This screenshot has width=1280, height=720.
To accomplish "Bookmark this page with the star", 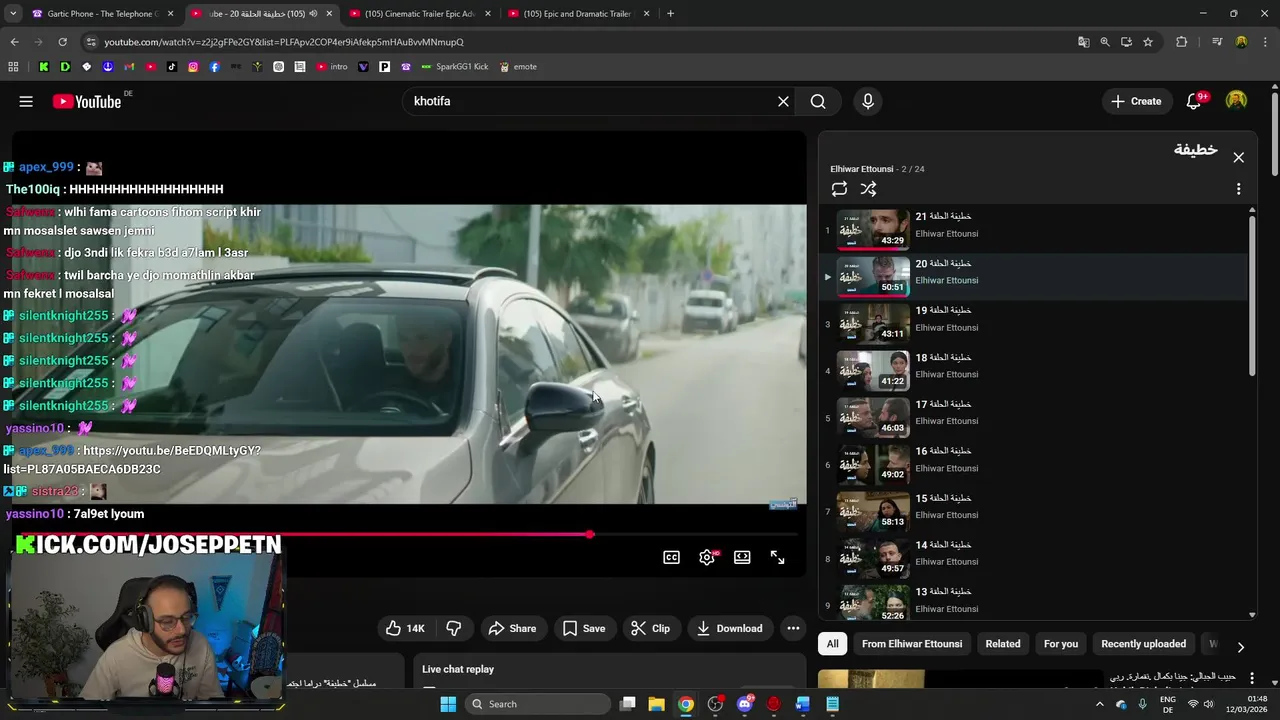I will [x=1148, y=42].
